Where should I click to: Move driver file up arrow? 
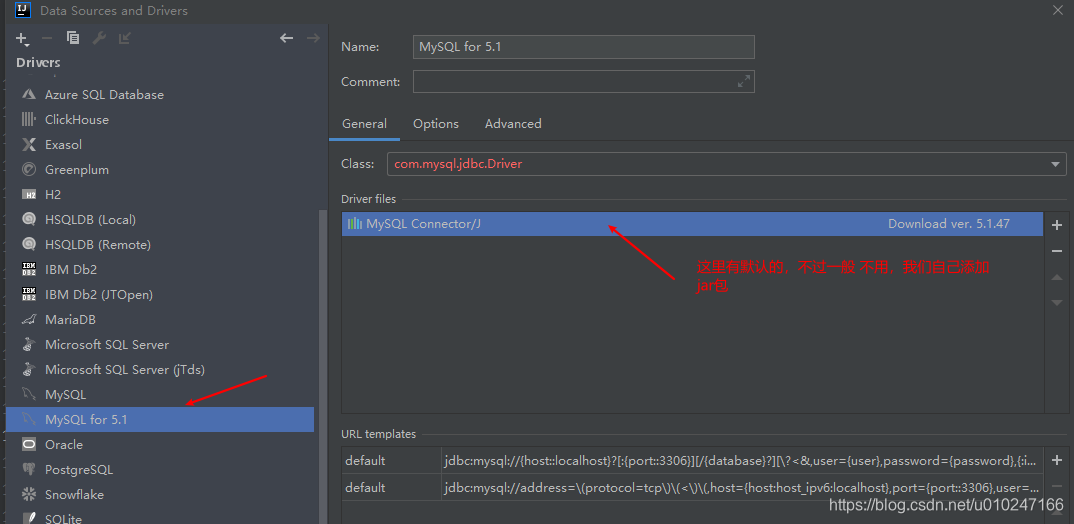pos(1056,277)
